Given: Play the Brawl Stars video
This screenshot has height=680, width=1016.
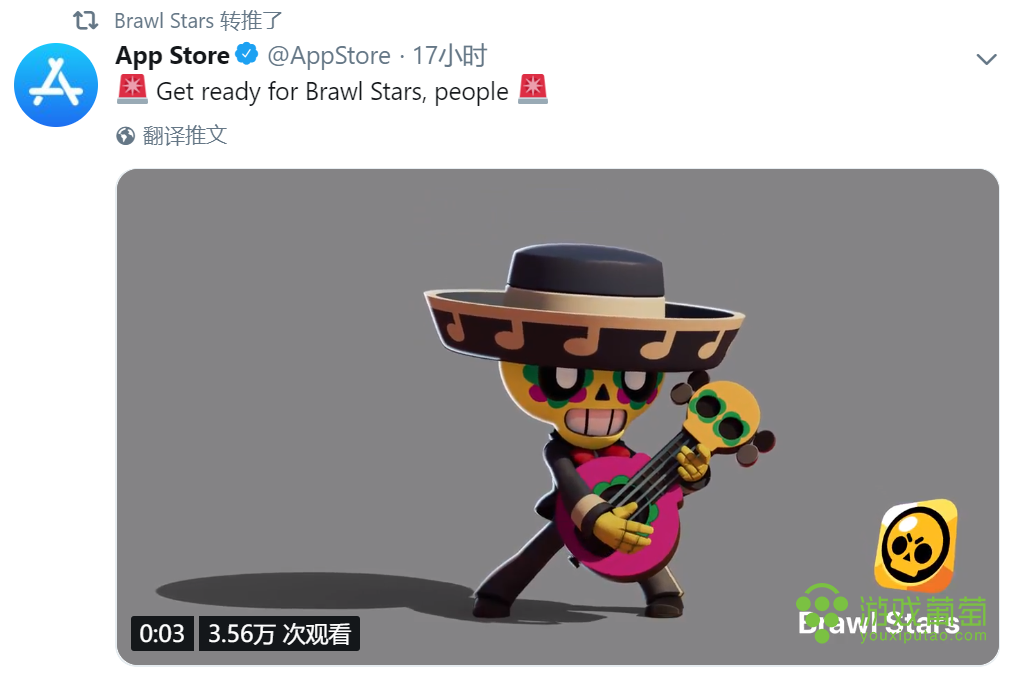Looking at the screenshot, I should click(x=557, y=417).
